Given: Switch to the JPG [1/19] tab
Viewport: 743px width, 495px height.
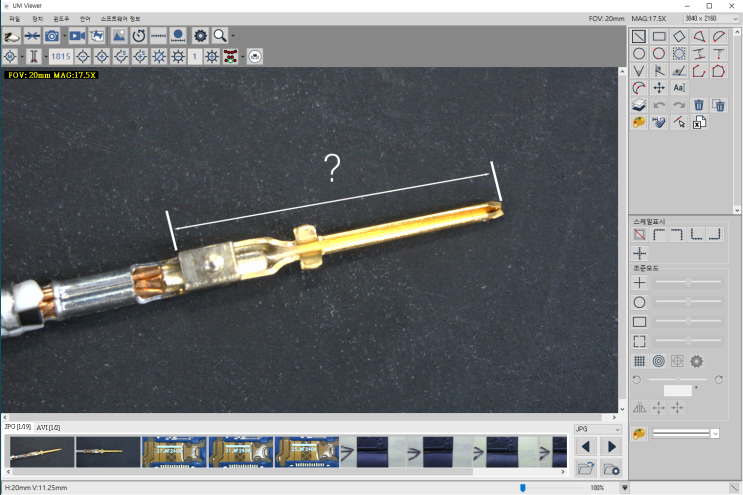Looking at the screenshot, I should [x=18, y=427].
